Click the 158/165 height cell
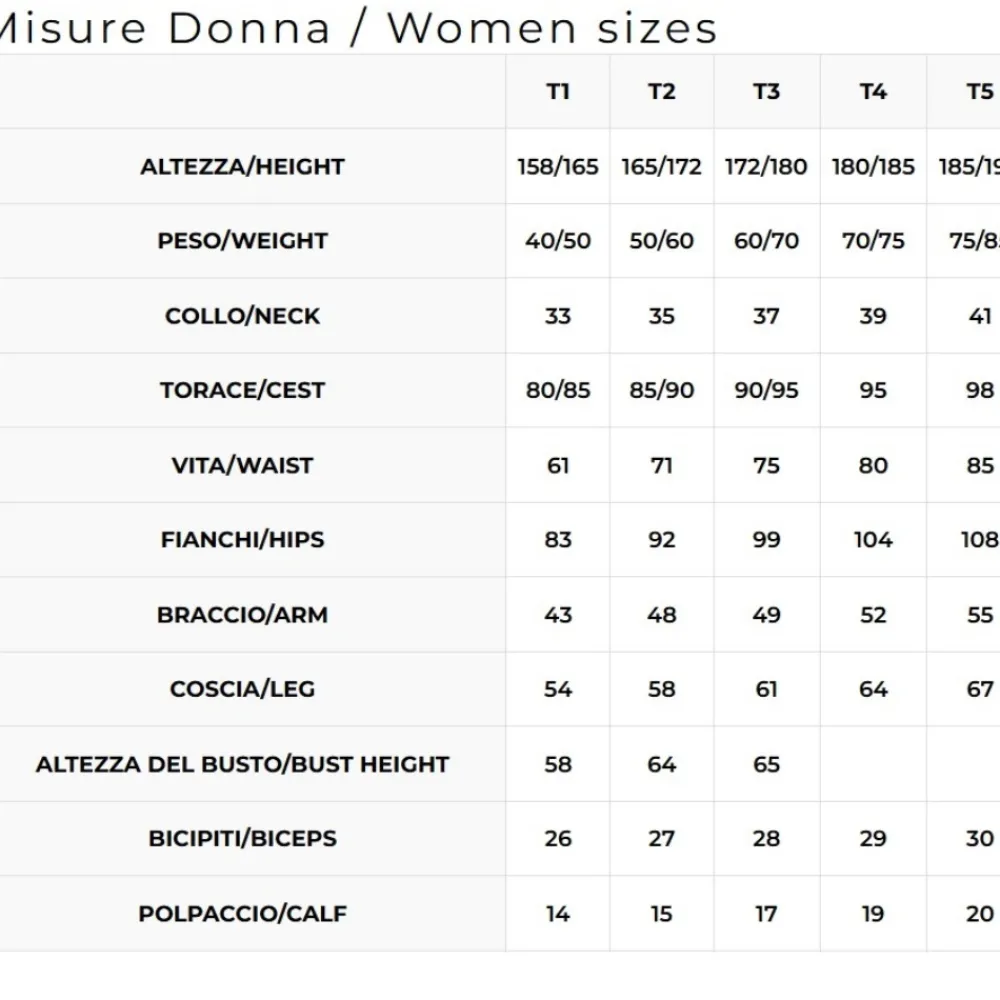This screenshot has height=1000, width=1000. point(558,166)
